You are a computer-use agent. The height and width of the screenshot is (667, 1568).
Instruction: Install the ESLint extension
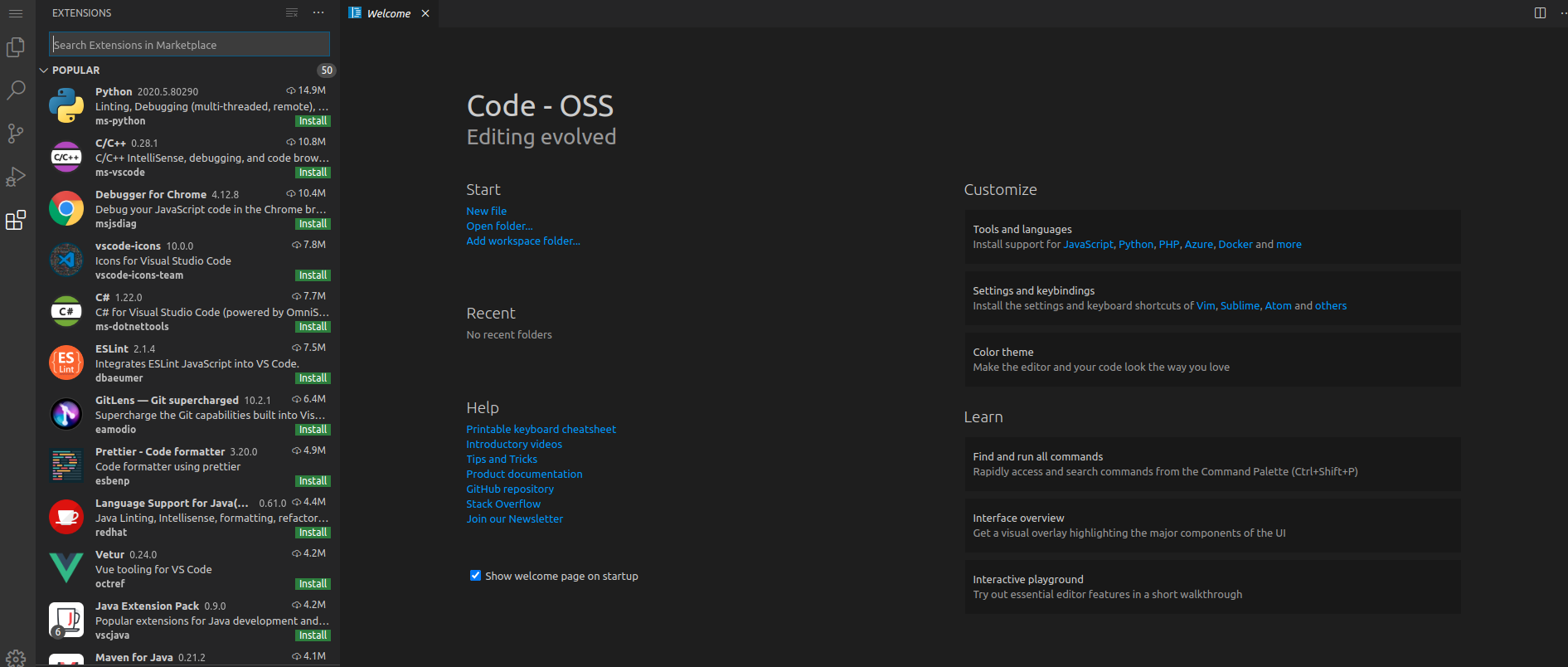coord(313,378)
